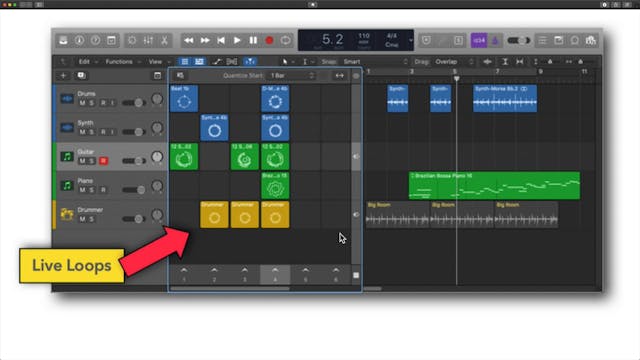Image resolution: width=640 pixels, height=360 pixels.
Task: Adjust Piano track volume slider
Action: coord(134,190)
